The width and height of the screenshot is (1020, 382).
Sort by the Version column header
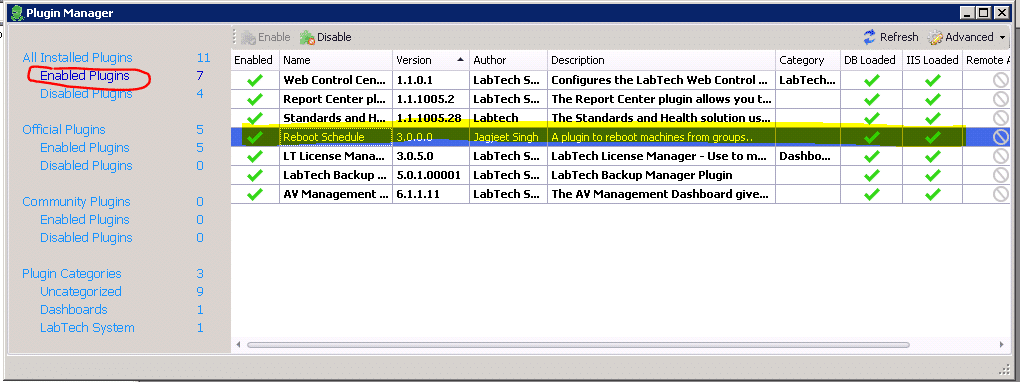(x=431, y=60)
